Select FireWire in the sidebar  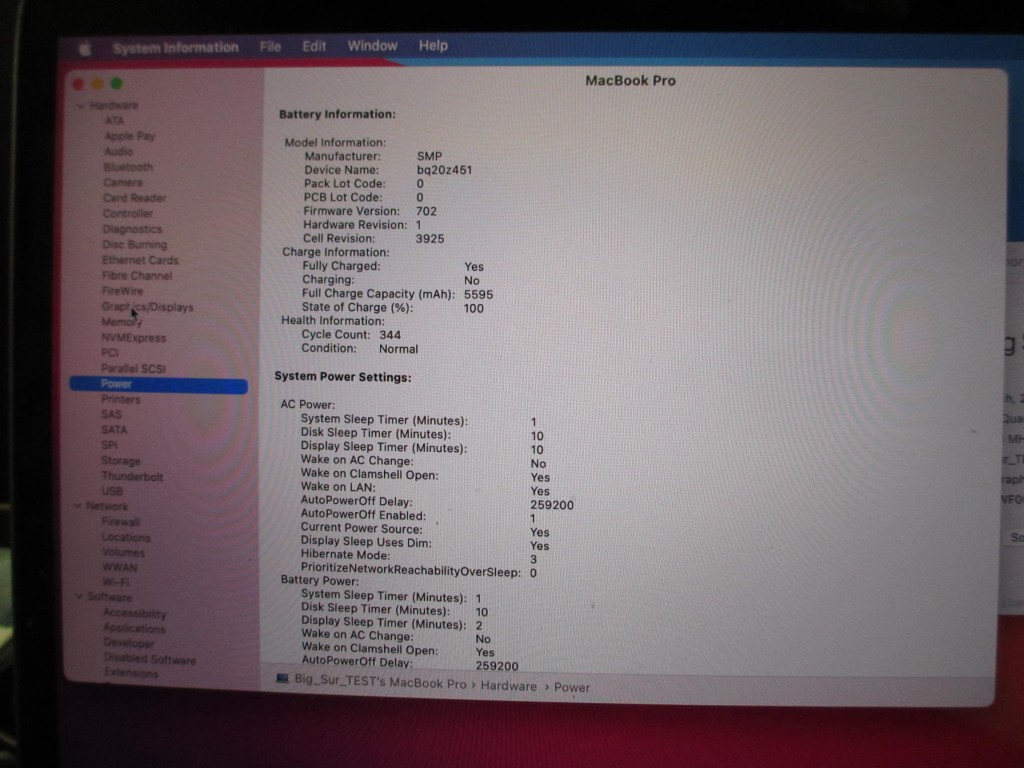[x=122, y=291]
